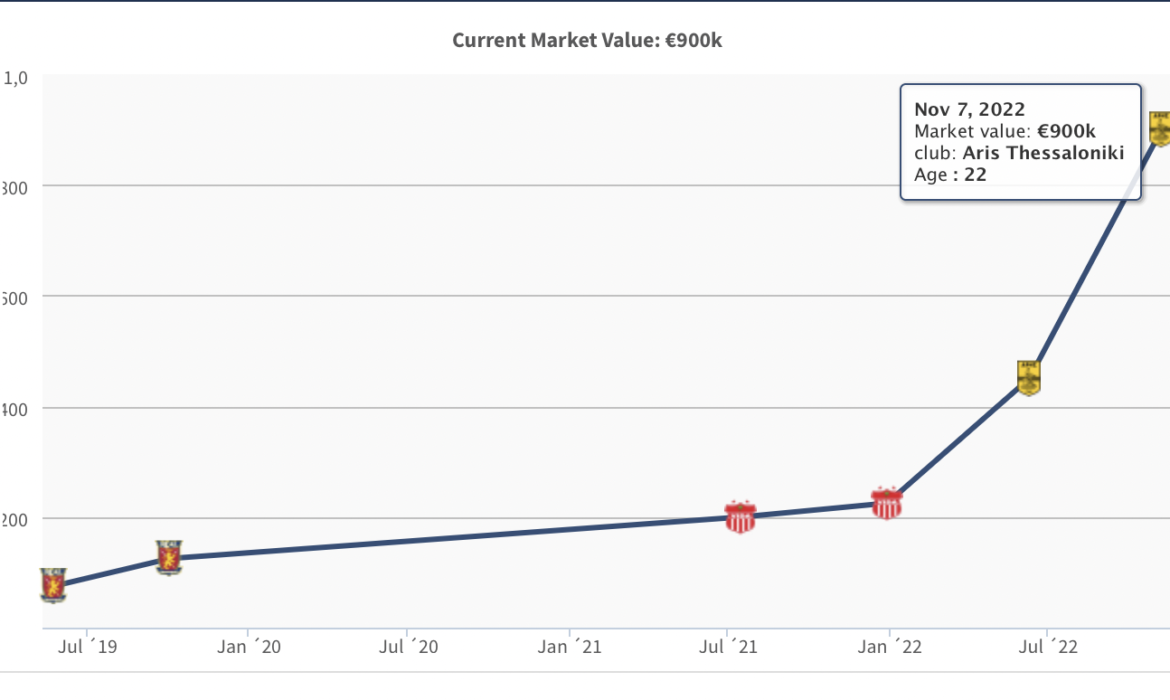Click the 400 y-axis value label
1170x700 pixels.
14,408
